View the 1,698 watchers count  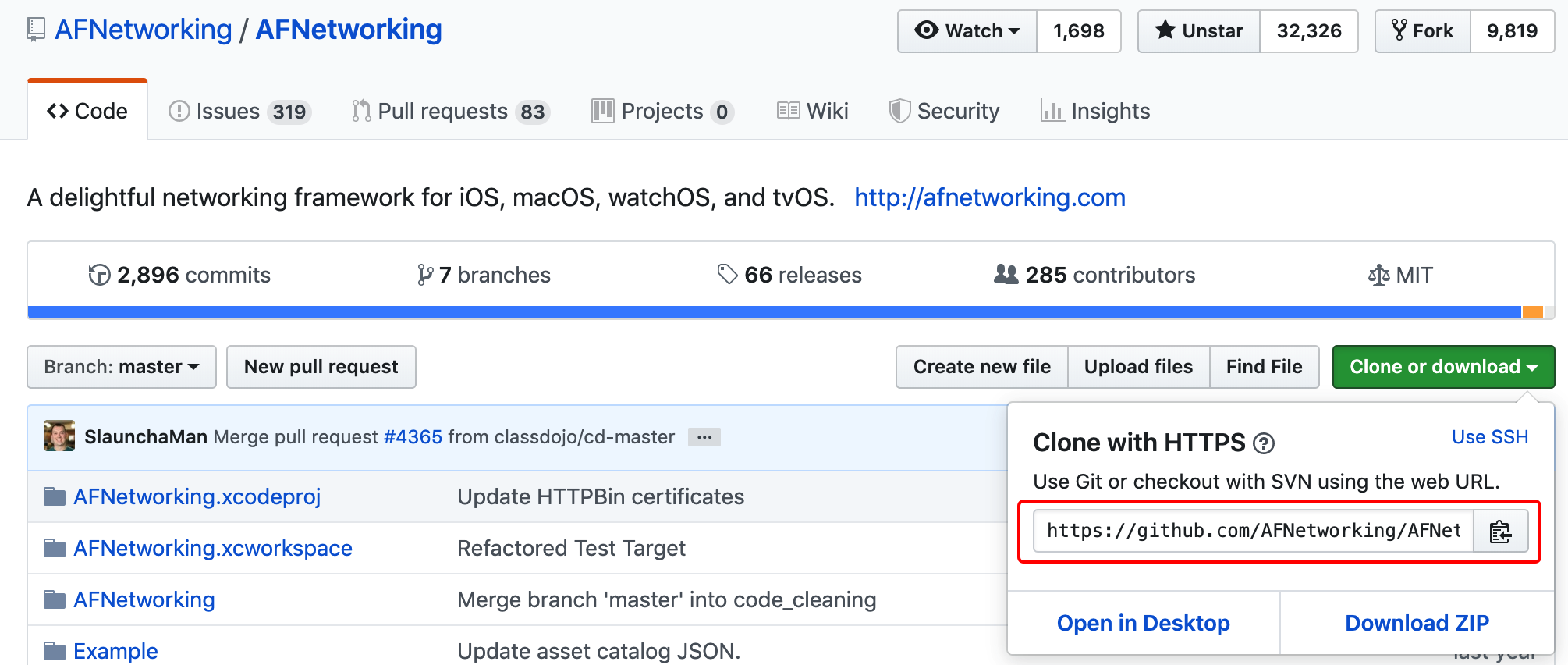1079,31
